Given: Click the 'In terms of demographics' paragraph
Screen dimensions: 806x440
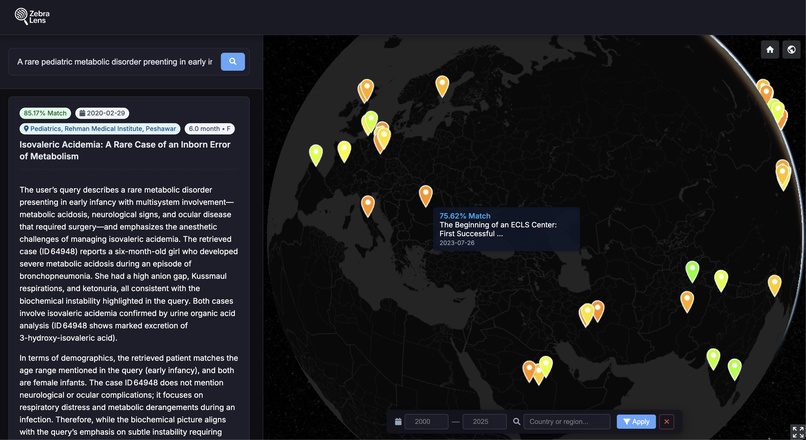Looking at the screenshot, I should coord(129,395).
